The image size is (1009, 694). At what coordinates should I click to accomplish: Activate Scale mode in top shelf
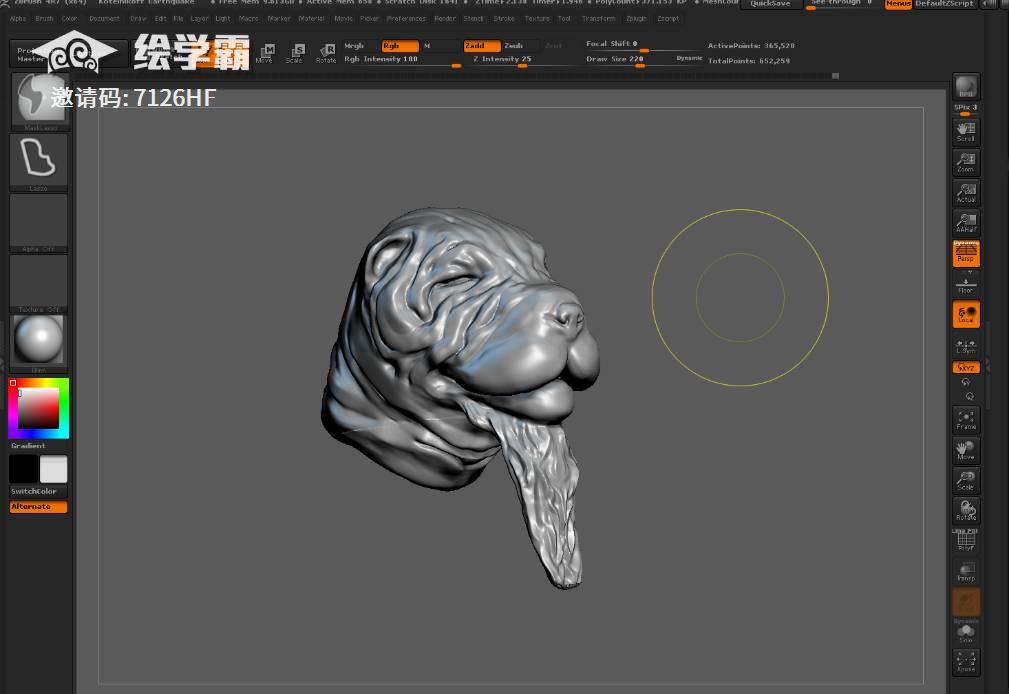(295, 52)
